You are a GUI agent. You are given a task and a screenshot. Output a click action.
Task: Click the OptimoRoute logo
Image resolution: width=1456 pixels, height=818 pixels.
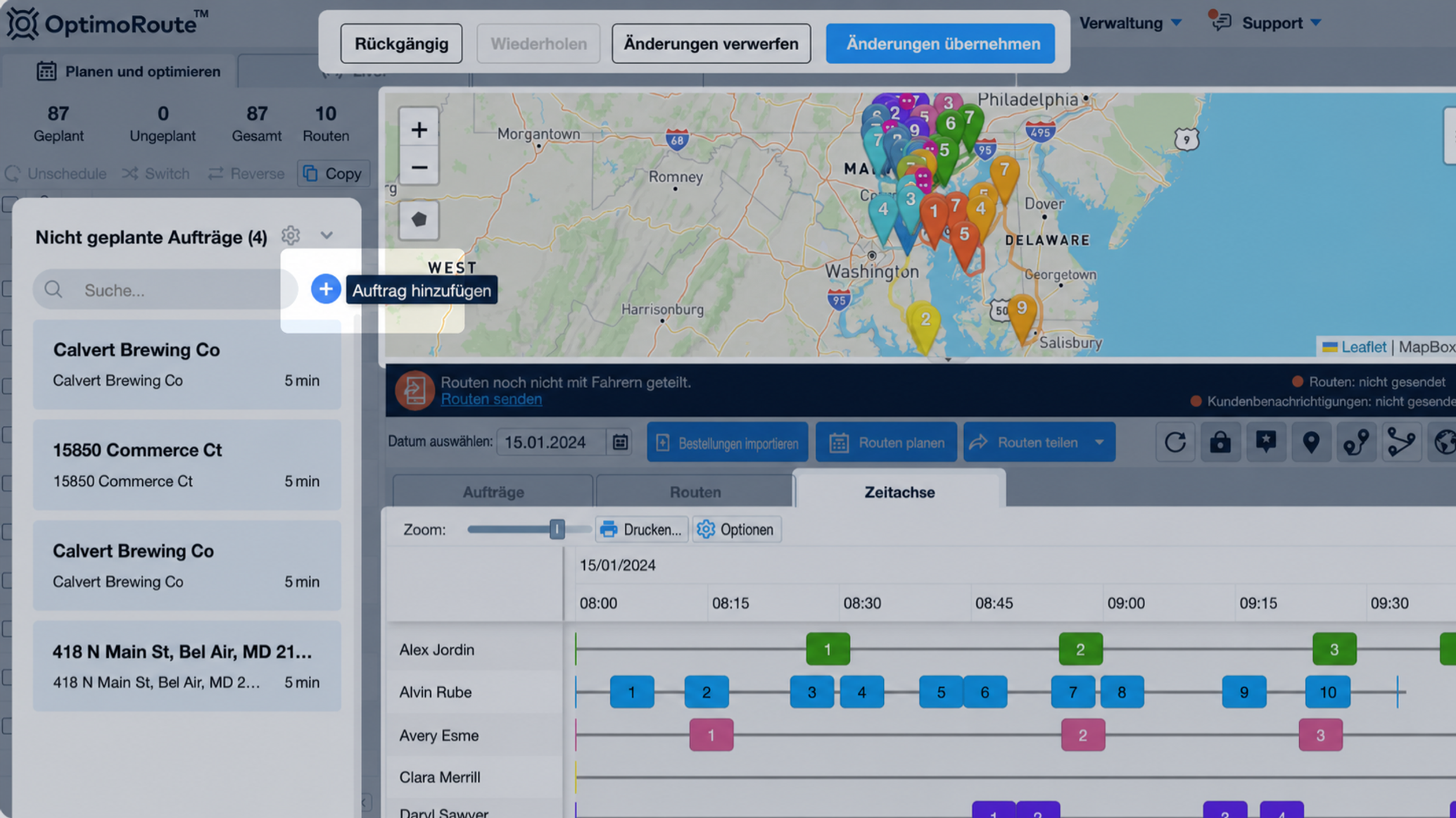pyautogui.click(x=107, y=24)
